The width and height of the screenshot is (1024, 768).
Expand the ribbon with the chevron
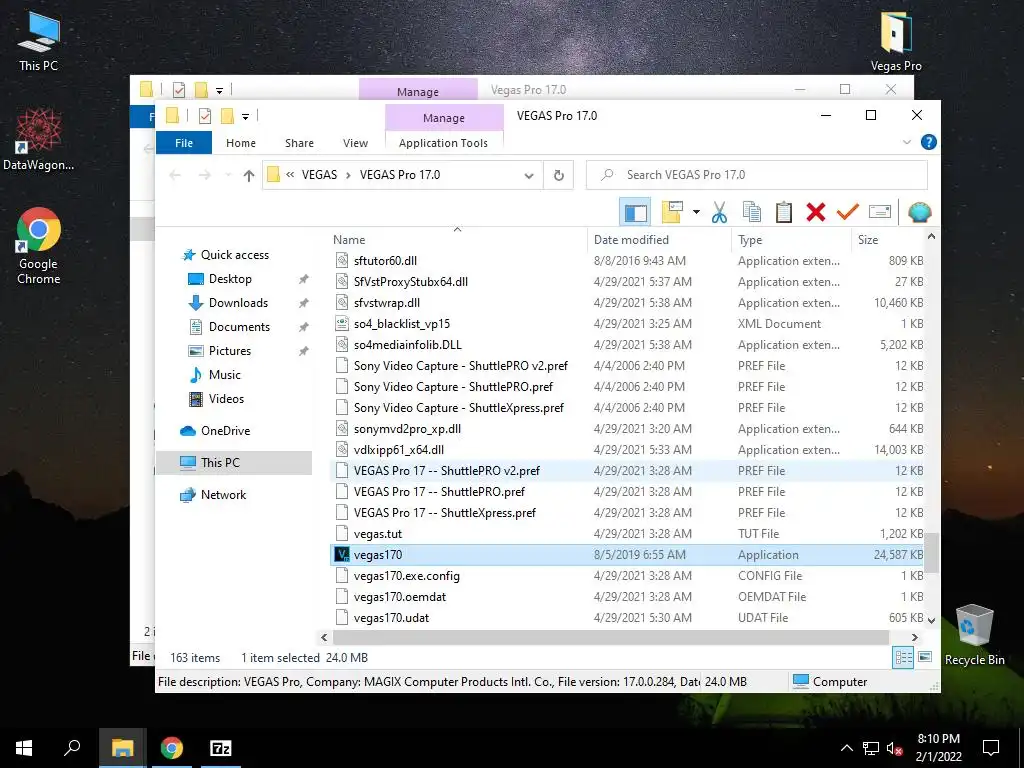[906, 142]
